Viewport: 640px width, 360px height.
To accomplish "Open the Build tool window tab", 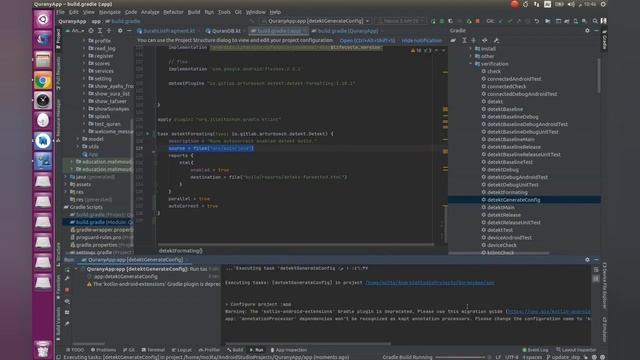I will click(235, 350).
